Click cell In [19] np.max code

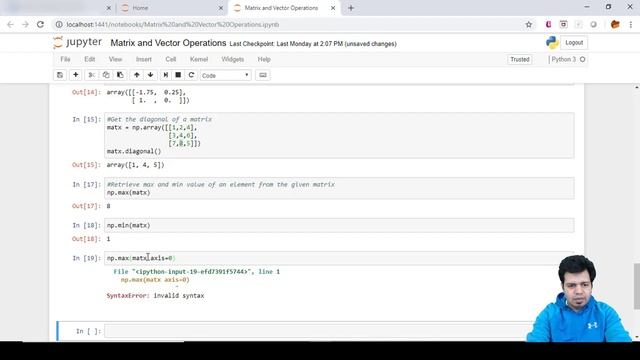click(339, 258)
